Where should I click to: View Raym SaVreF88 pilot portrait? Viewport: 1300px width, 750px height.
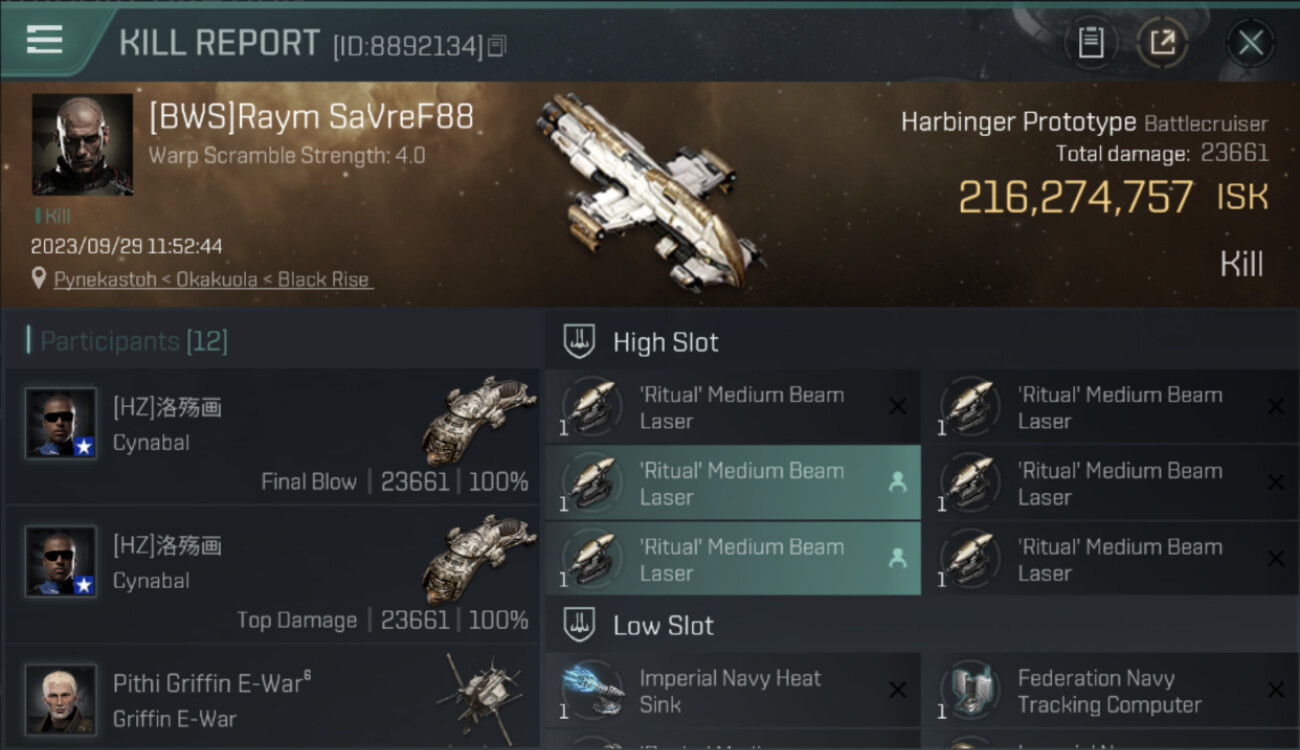pos(82,144)
